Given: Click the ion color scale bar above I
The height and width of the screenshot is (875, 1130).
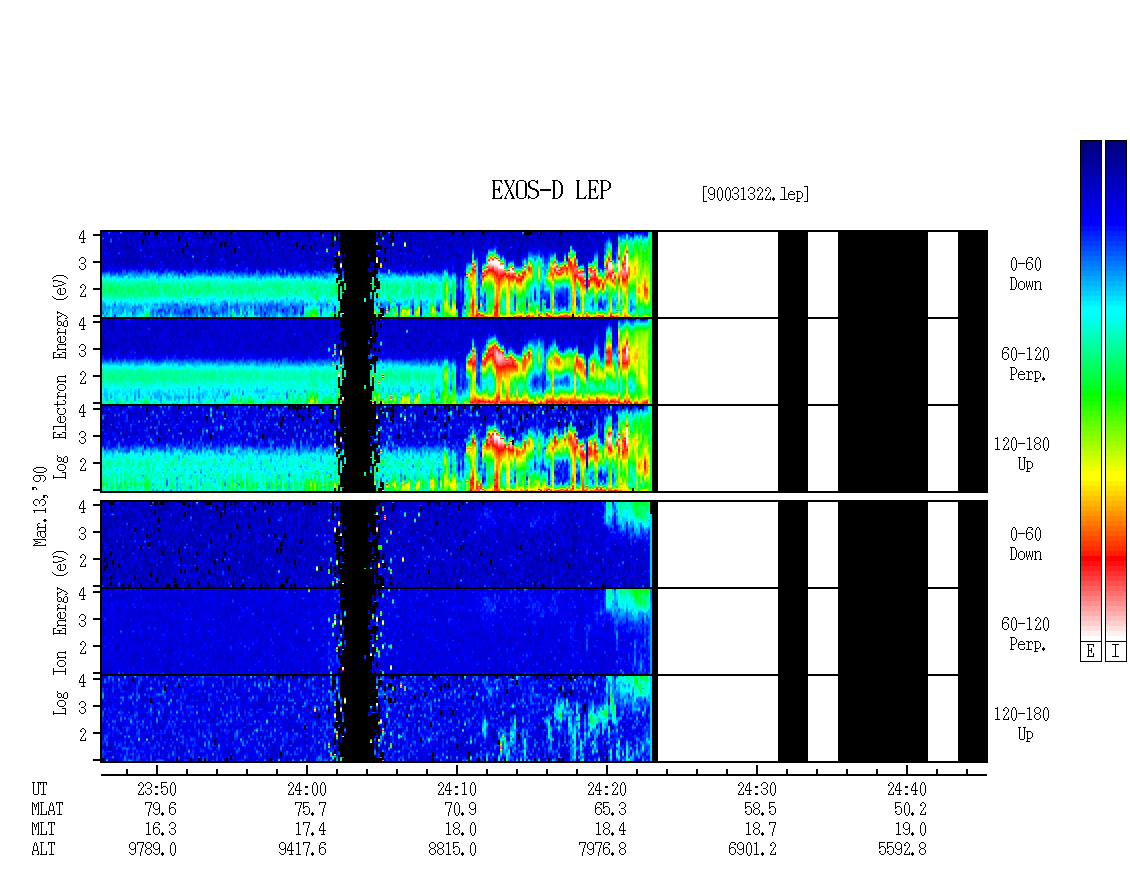Looking at the screenshot, I should pos(1116,390).
